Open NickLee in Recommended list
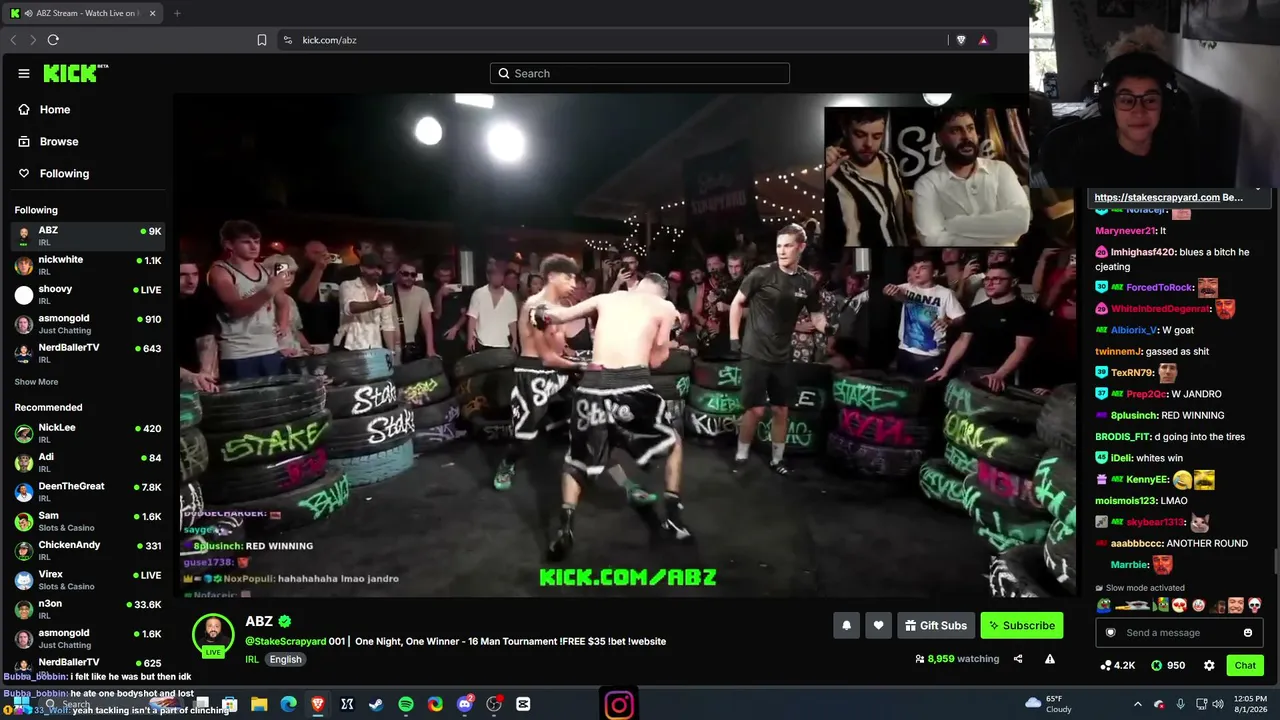This screenshot has width=1280, height=720. (x=88, y=433)
